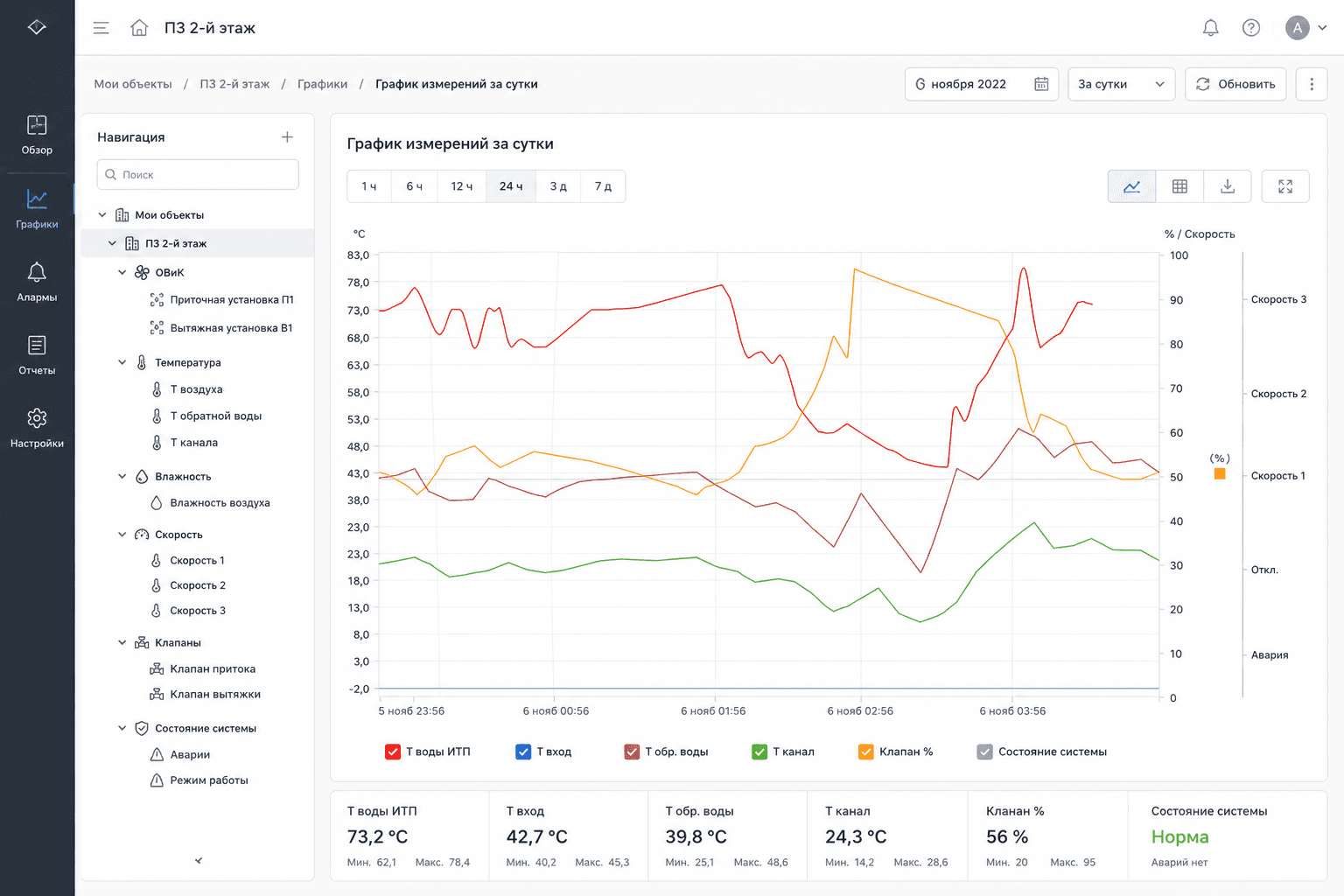The height and width of the screenshot is (896, 1344).
Task: Collapse navigation panel bottom chevron
Action: pyautogui.click(x=199, y=861)
